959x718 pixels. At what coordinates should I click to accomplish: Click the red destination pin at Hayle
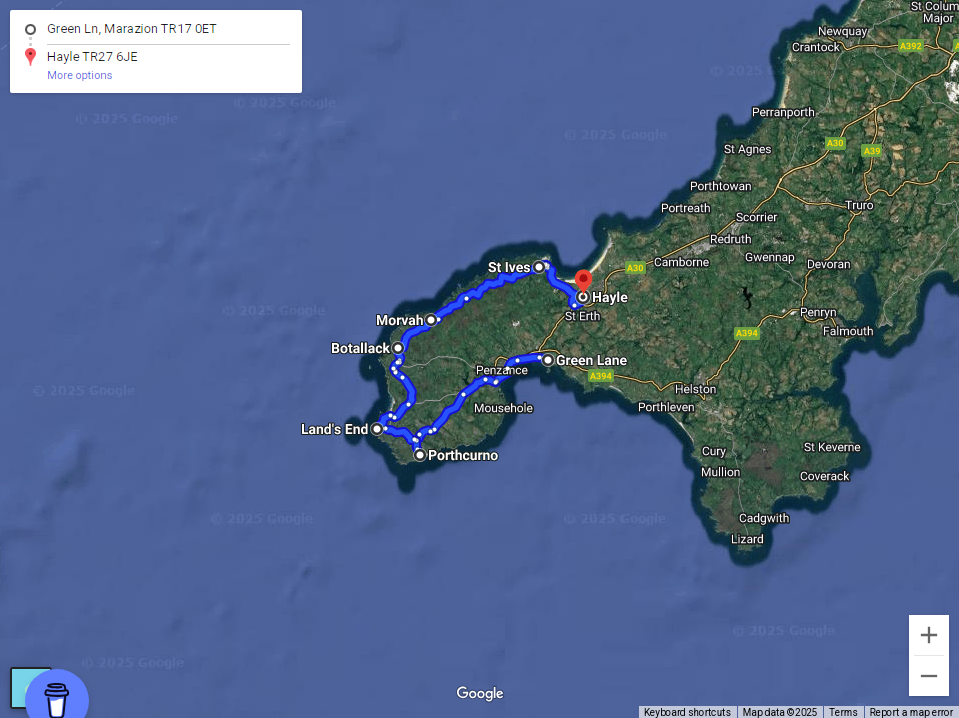(583, 281)
